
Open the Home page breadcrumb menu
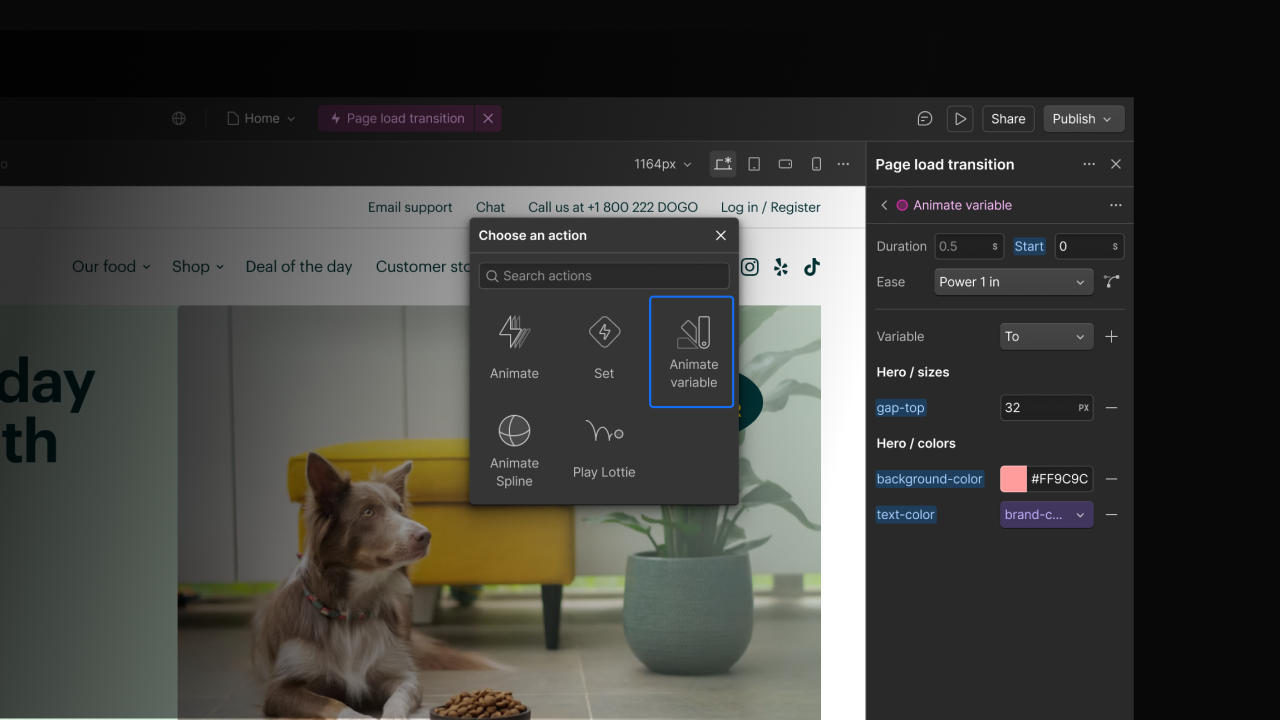click(260, 118)
